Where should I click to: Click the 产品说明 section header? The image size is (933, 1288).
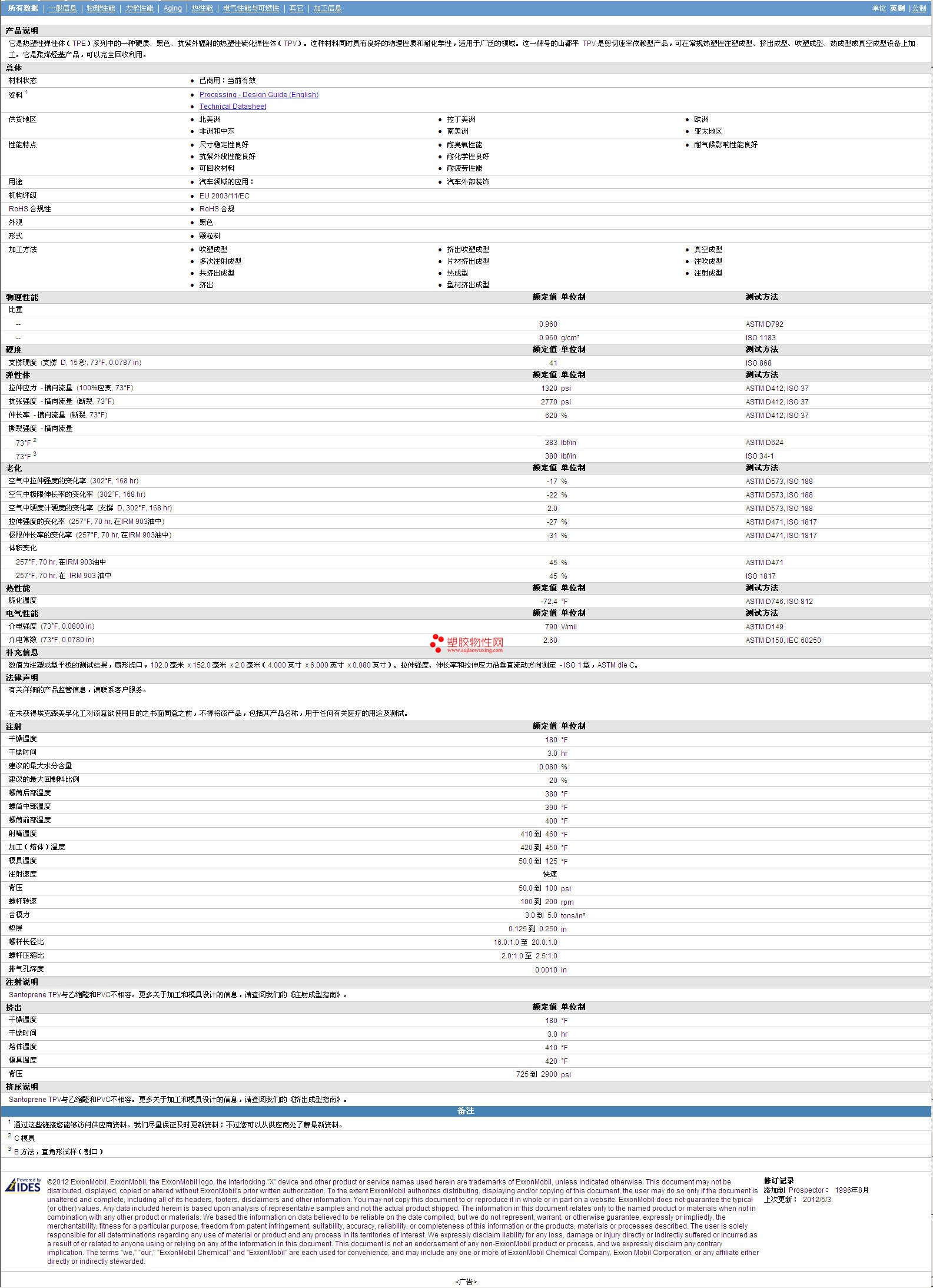point(22,31)
